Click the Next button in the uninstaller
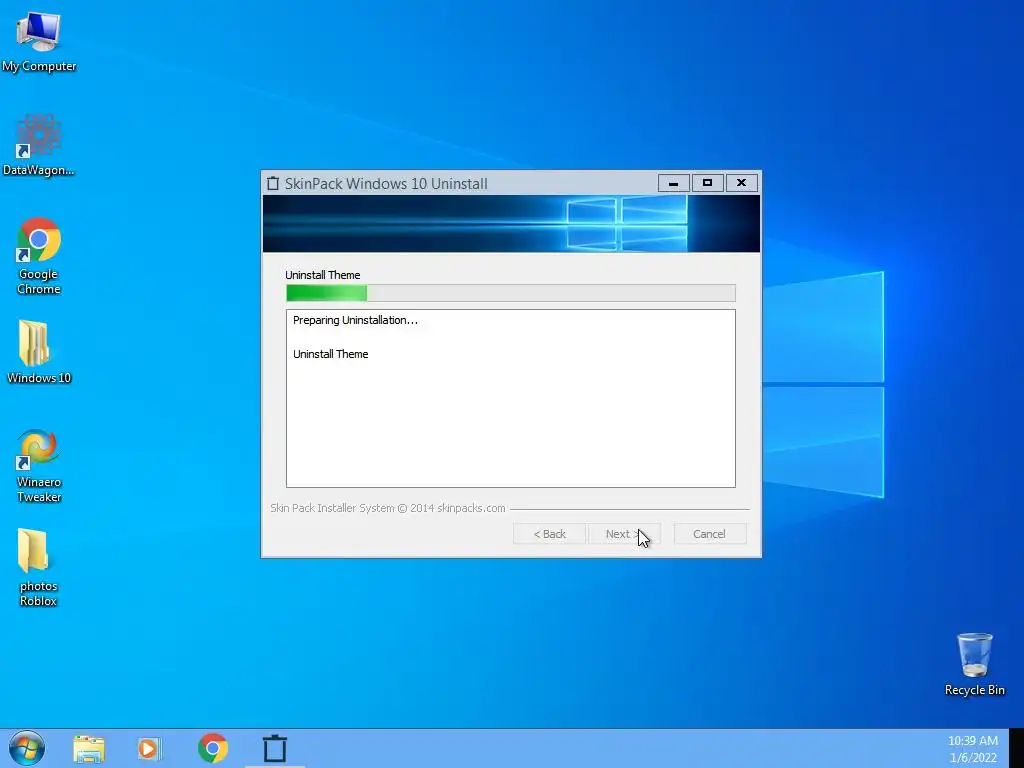 [x=624, y=534]
